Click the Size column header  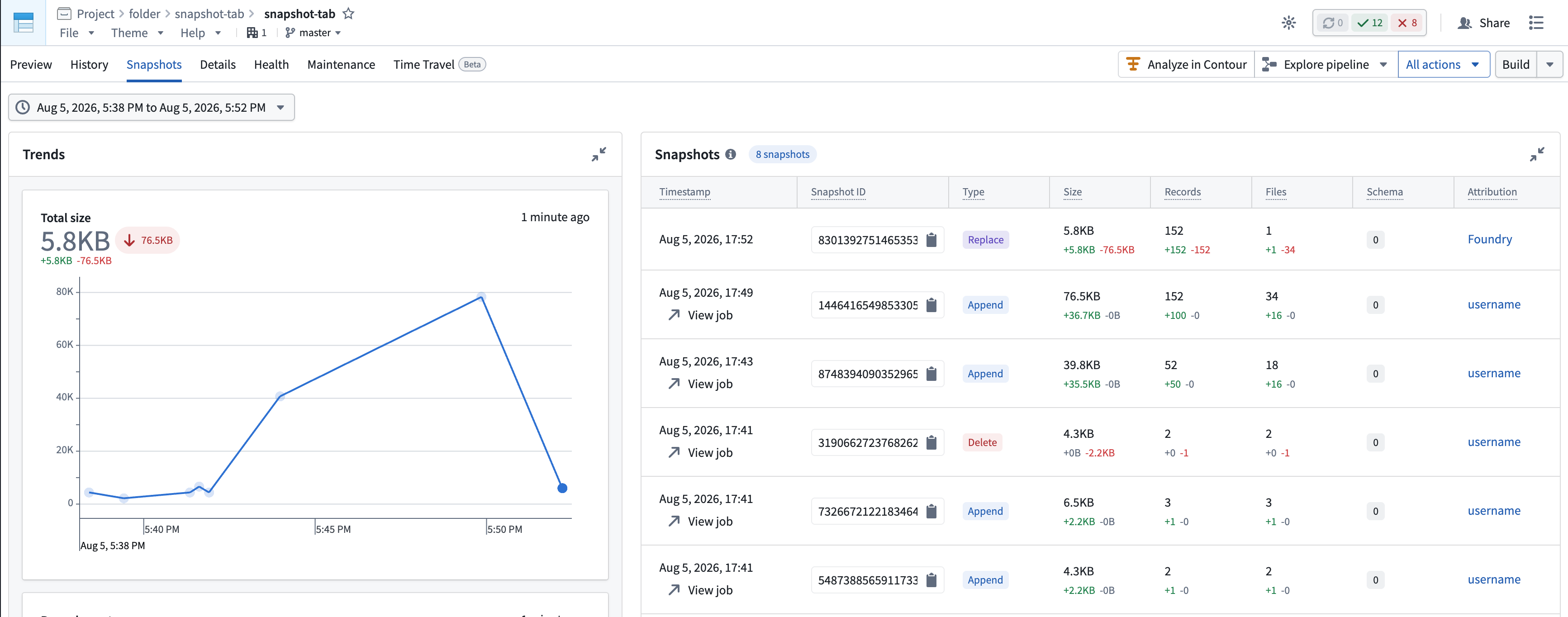tap(1073, 192)
